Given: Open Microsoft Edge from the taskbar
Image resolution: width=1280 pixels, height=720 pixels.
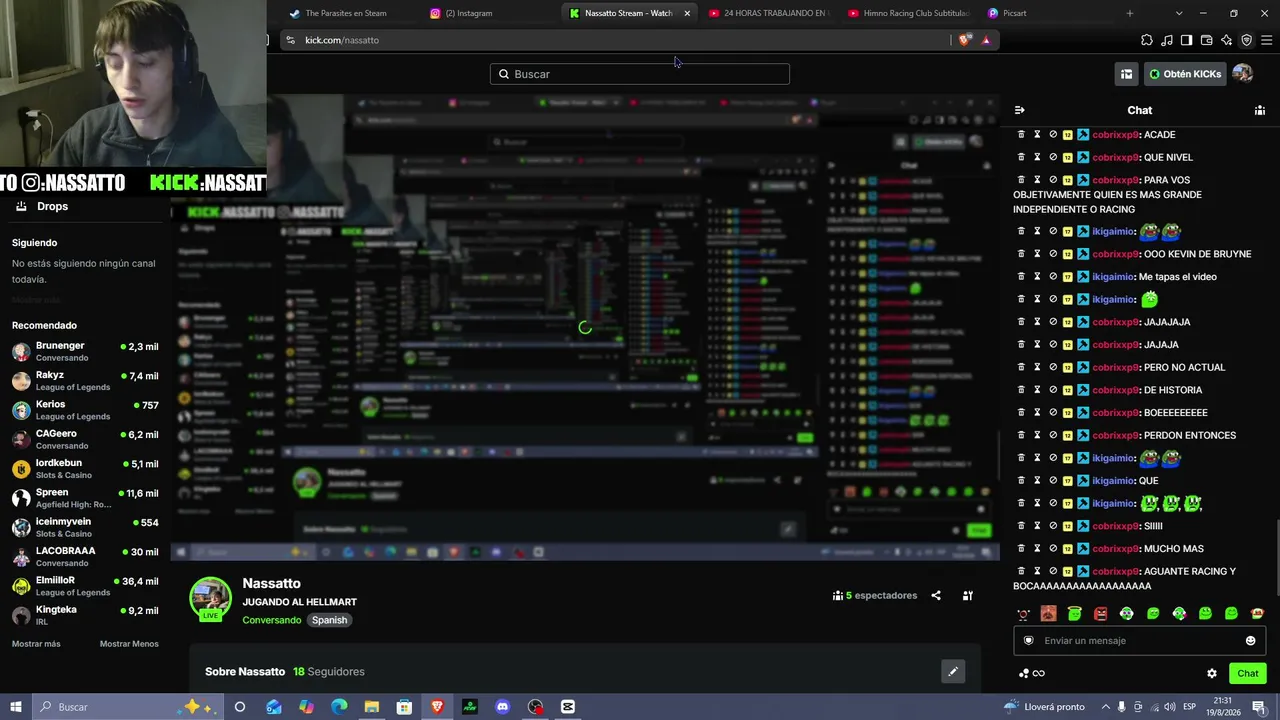Looking at the screenshot, I should coord(339,707).
